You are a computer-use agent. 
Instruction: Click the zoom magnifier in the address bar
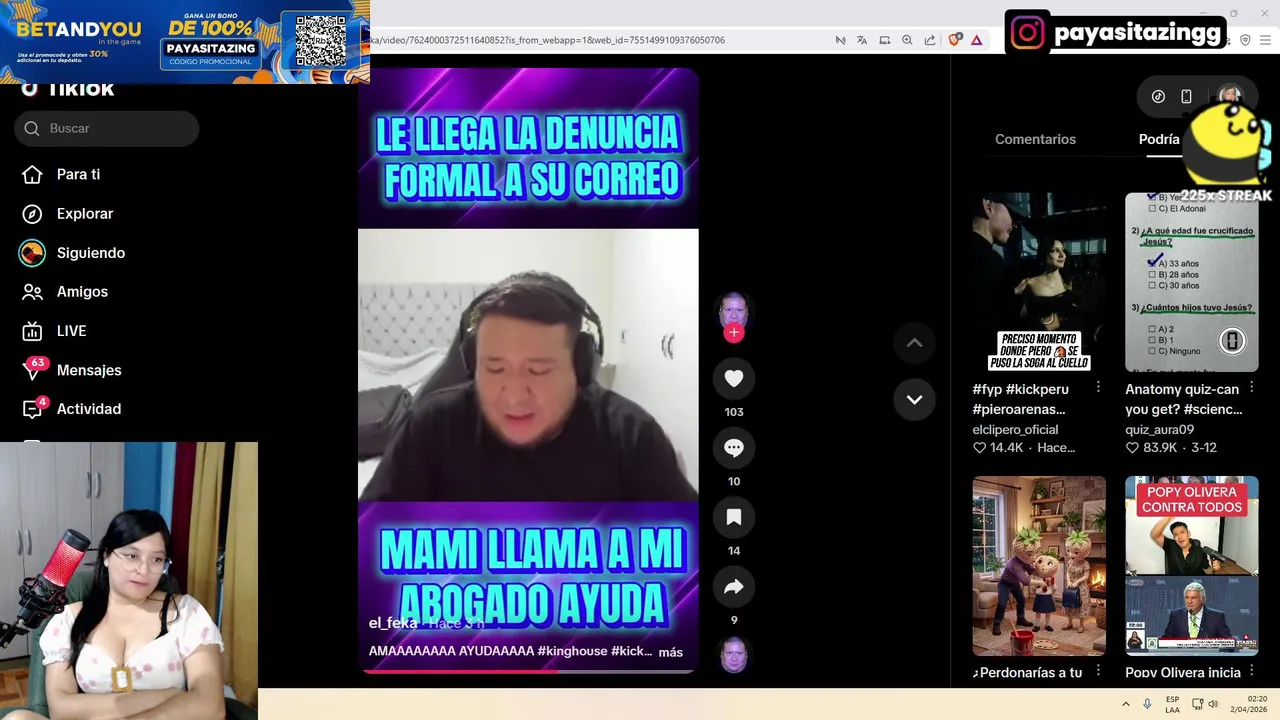click(907, 40)
